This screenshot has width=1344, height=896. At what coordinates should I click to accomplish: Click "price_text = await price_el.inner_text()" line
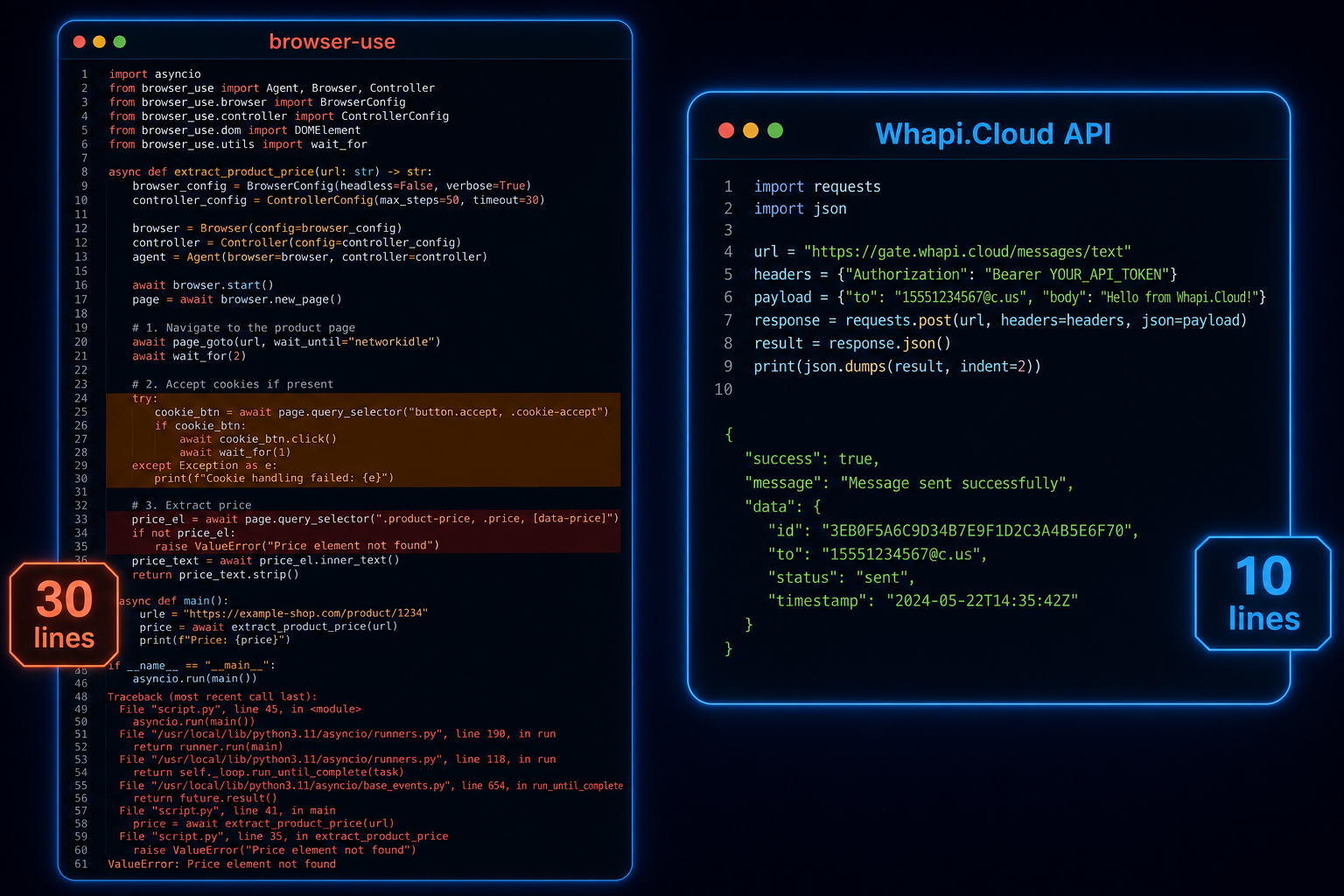266,561
